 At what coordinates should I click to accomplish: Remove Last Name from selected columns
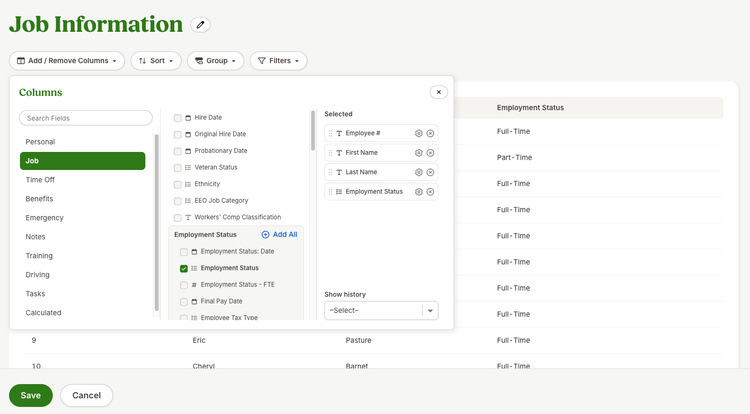[430, 172]
